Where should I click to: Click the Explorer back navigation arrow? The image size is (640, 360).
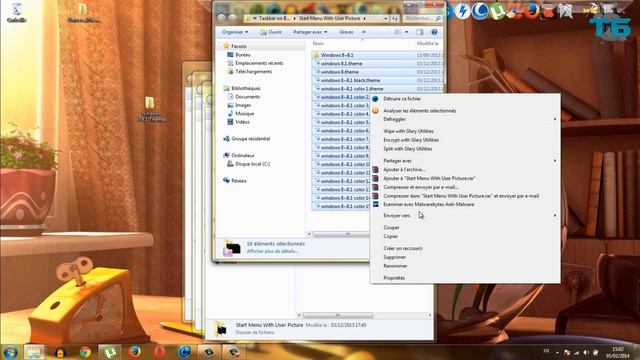(x=222, y=18)
